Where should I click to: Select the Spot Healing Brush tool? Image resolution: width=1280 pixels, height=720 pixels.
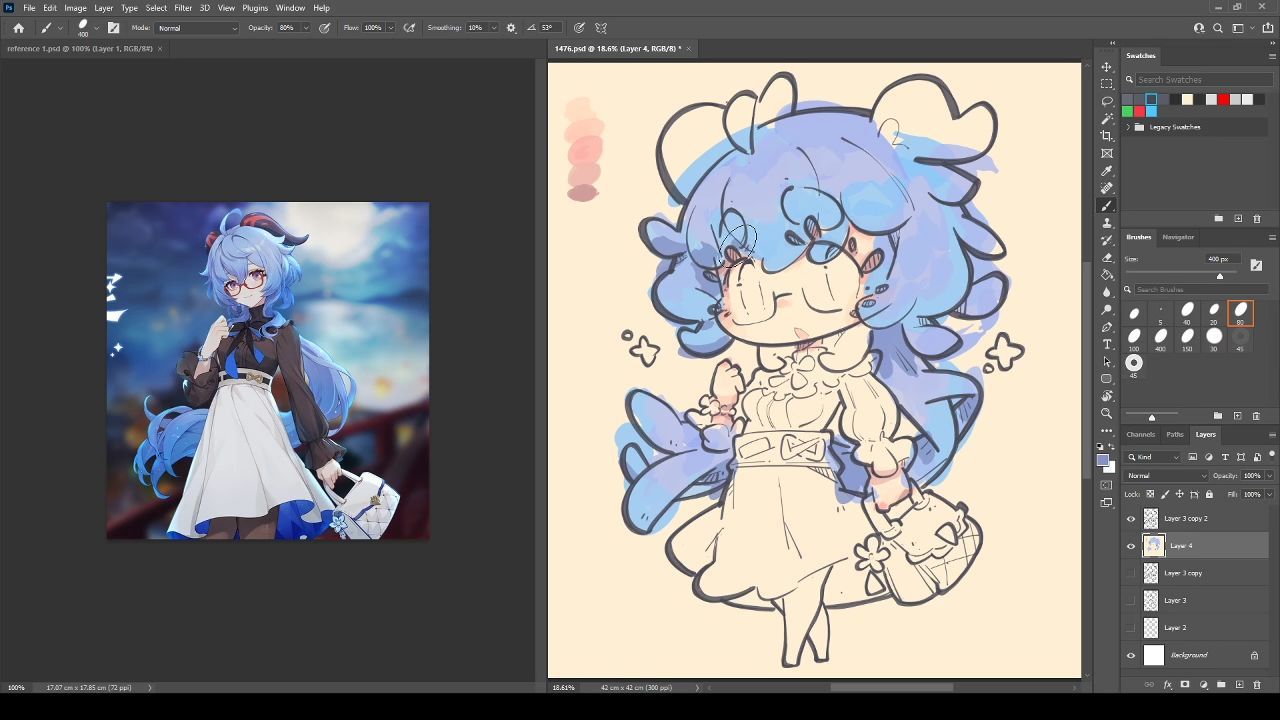(x=1107, y=188)
